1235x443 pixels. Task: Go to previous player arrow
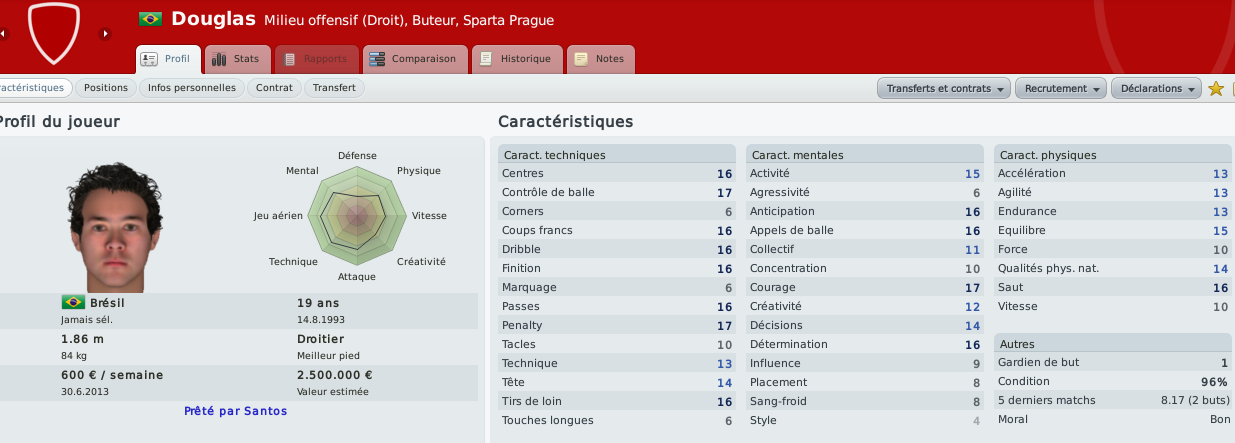click(x=2, y=33)
